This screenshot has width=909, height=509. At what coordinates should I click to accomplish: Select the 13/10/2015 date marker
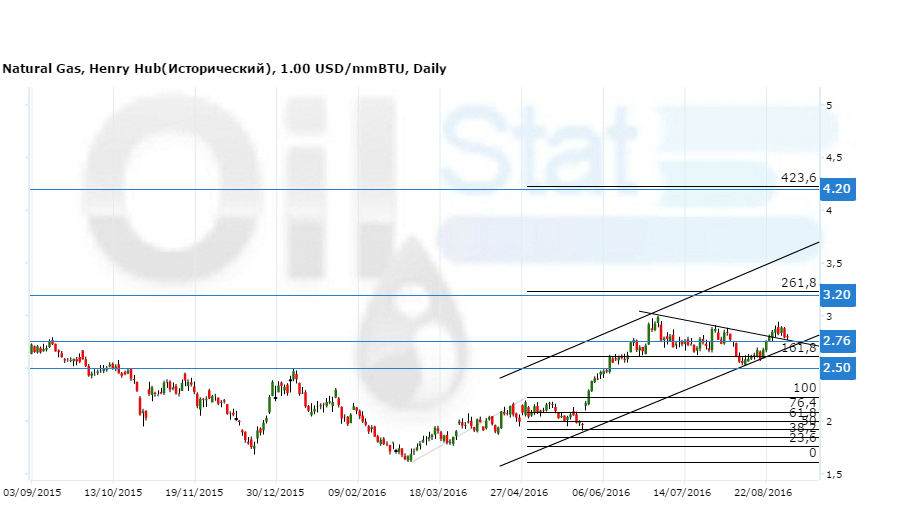113,493
